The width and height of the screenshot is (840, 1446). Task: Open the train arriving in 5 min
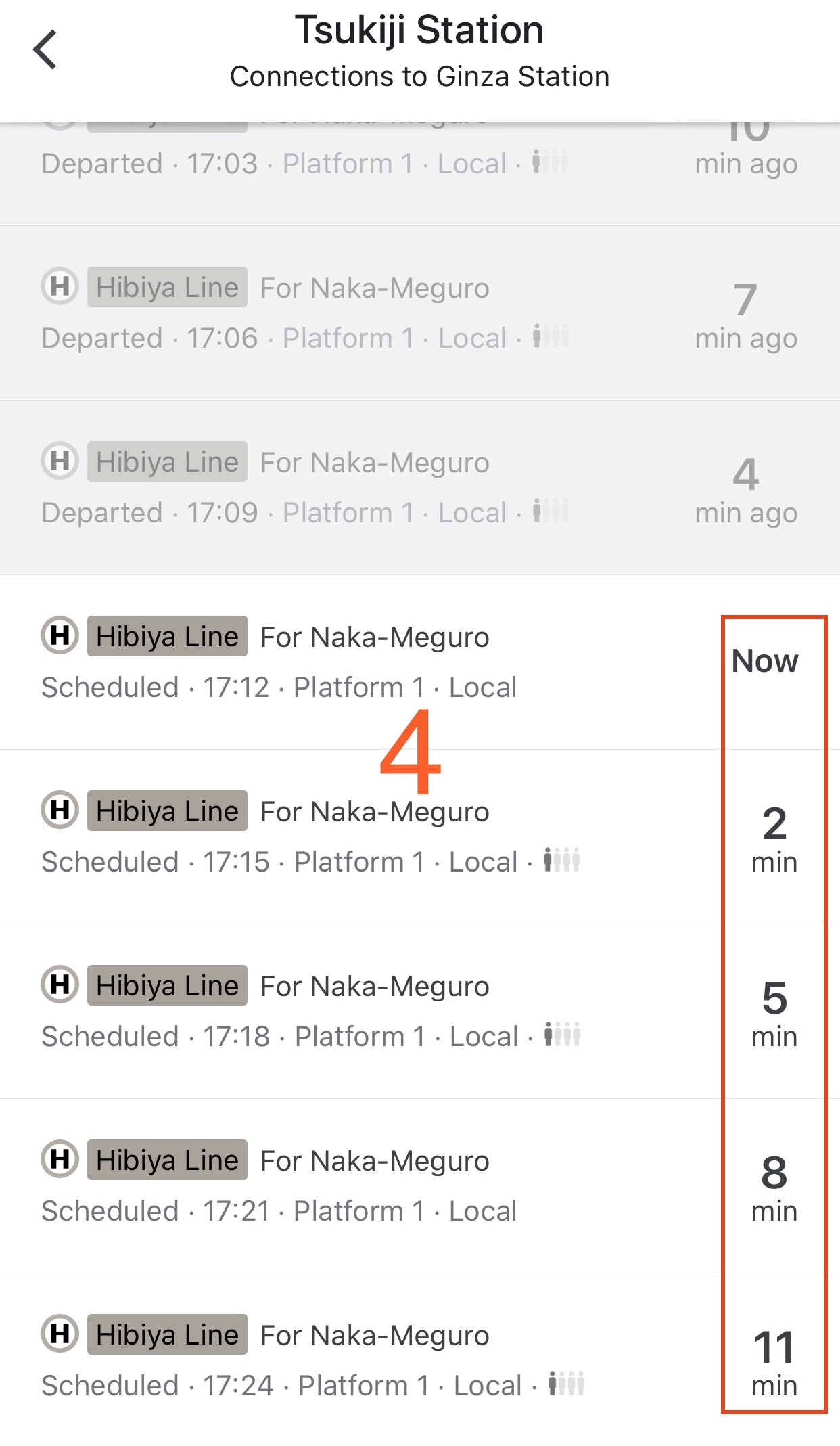(x=420, y=1012)
